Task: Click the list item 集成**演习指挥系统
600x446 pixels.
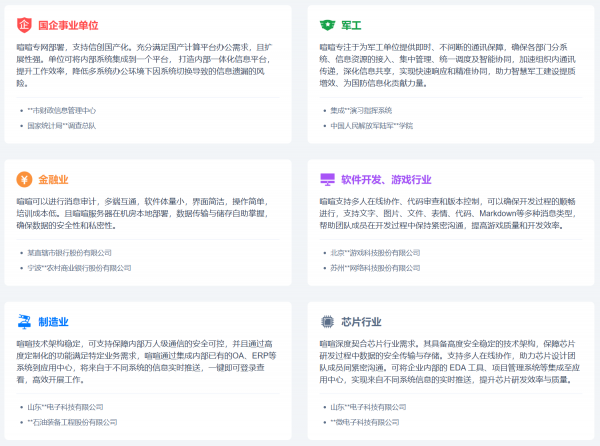Action: (x=361, y=111)
